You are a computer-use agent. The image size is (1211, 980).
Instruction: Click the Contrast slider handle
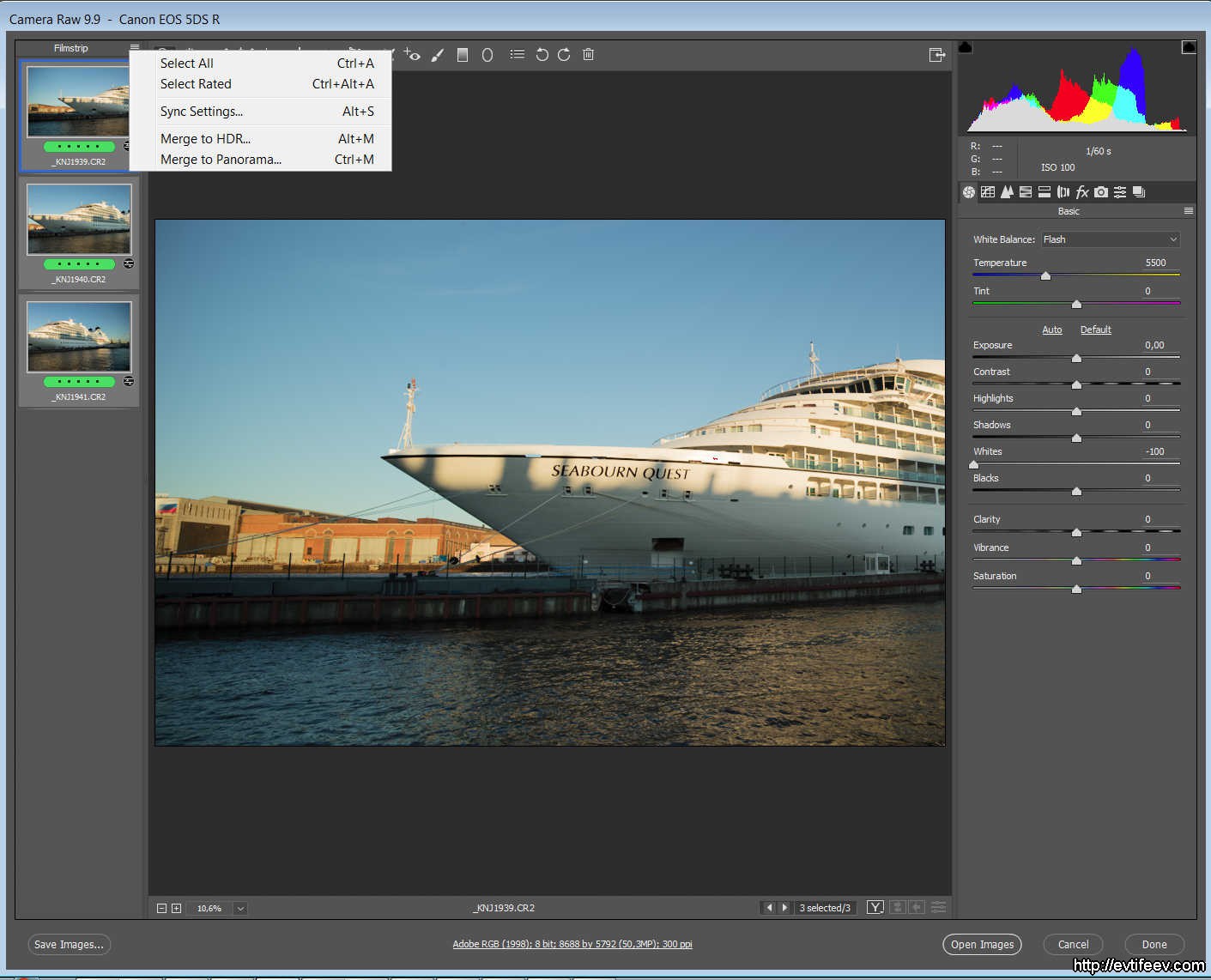[x=1076, y=384]
